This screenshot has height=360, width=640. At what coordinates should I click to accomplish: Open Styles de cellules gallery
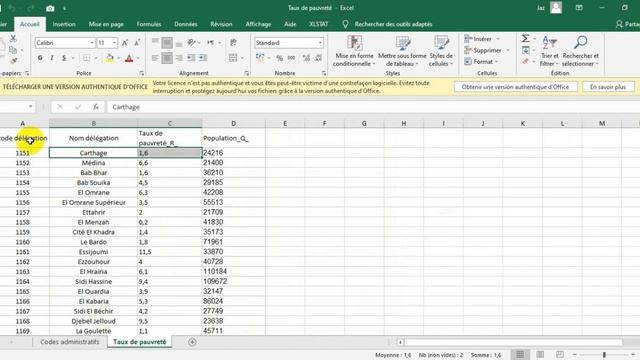(441, 51)
